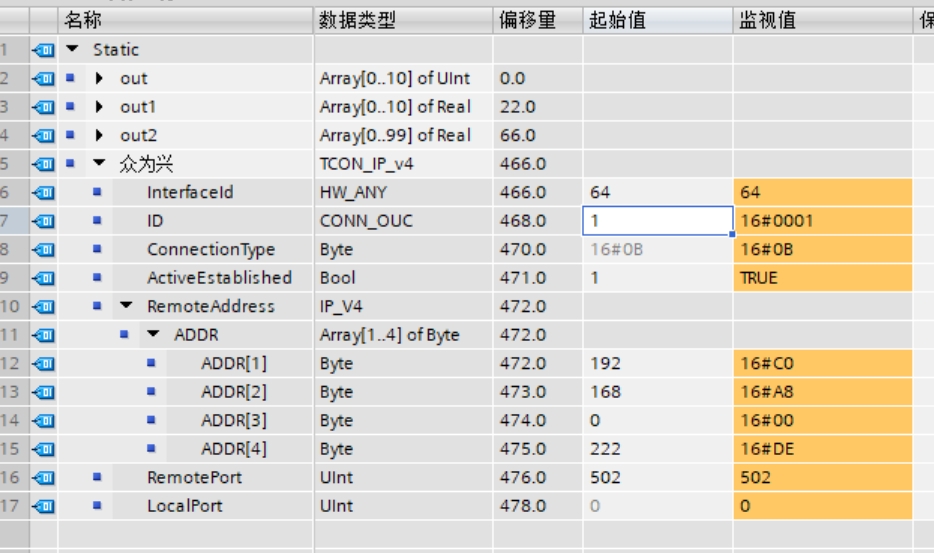Image resolution: width=934 pixels, height=553 pixels.
Task: Click the row icon for ActiveEstablished
Action: click(x=43, y=278)
